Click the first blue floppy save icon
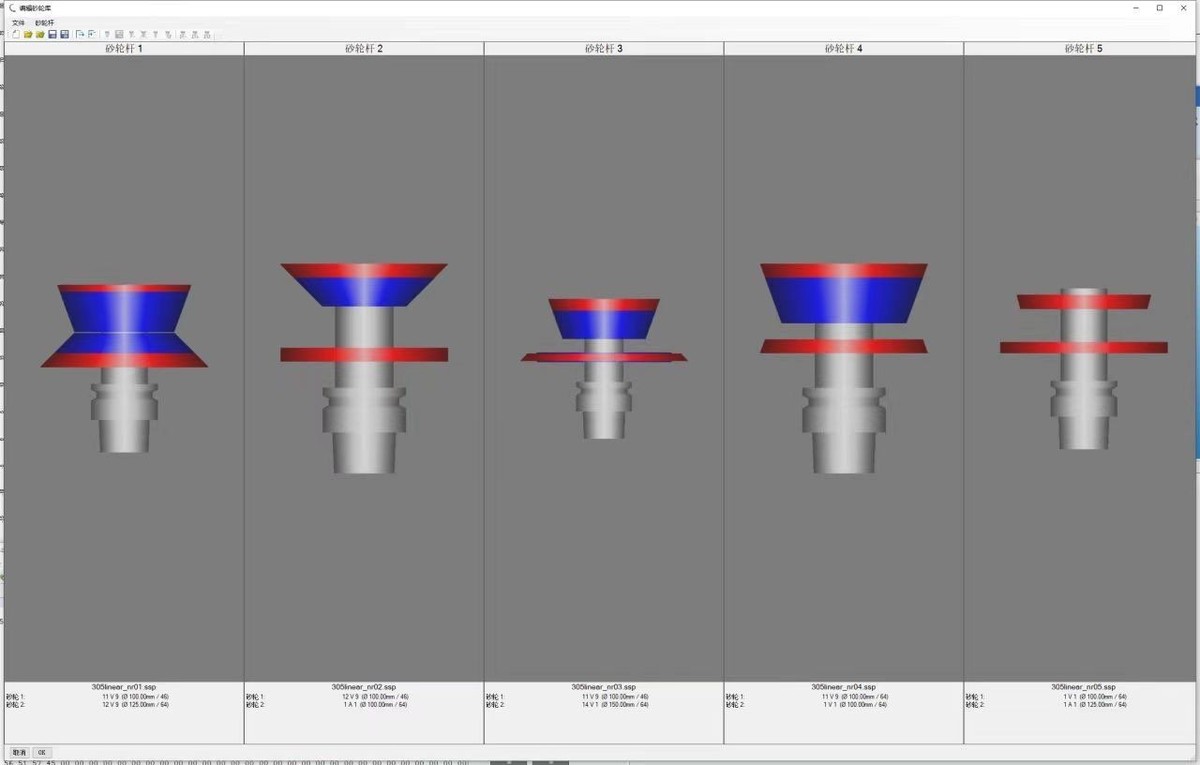Viewport: 1200px width, 765px height. (52, 34)
